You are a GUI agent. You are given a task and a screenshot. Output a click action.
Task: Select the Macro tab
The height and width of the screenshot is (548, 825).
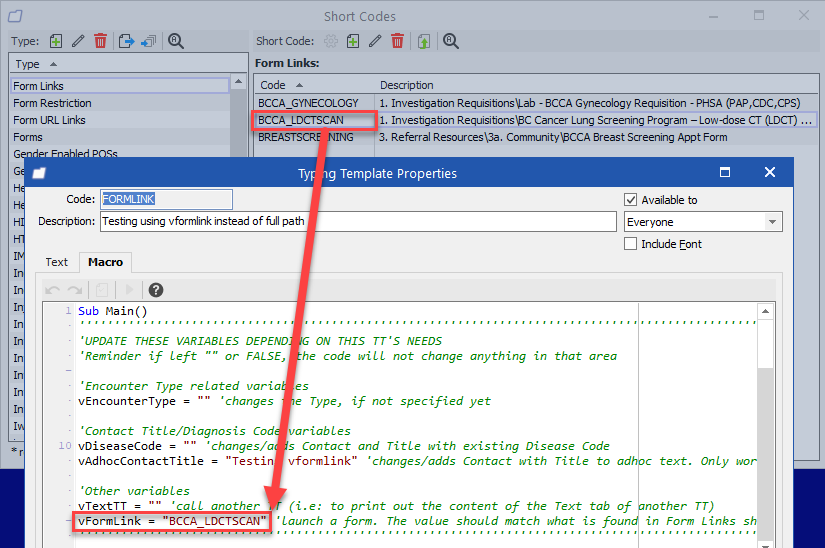[105, 262]
